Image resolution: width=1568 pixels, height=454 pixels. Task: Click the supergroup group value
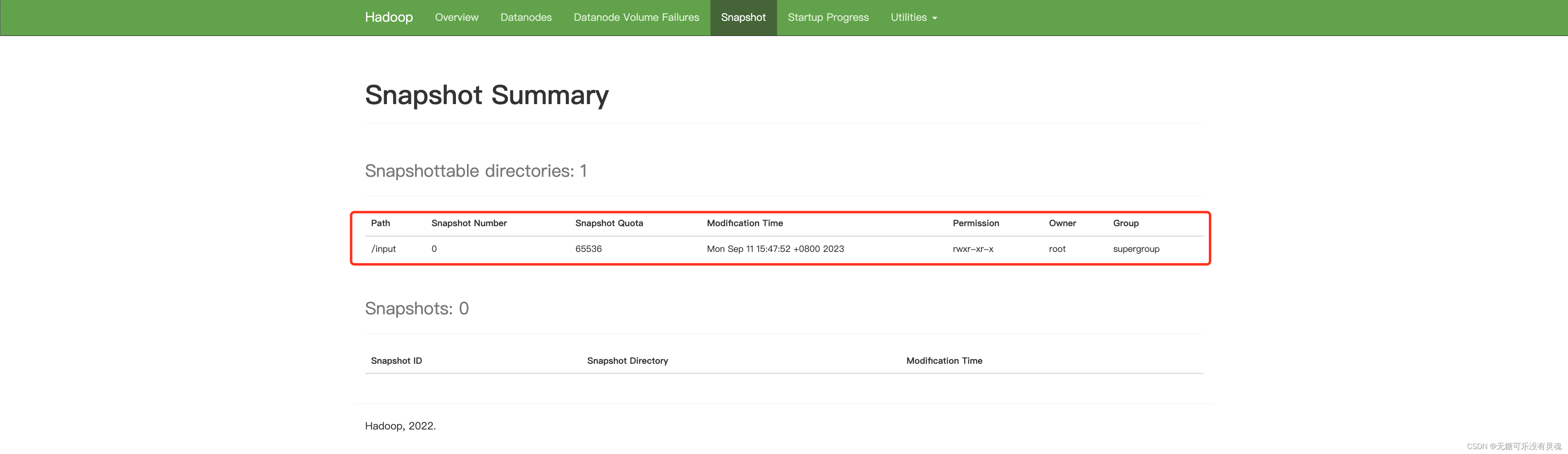coord(1136,249)
